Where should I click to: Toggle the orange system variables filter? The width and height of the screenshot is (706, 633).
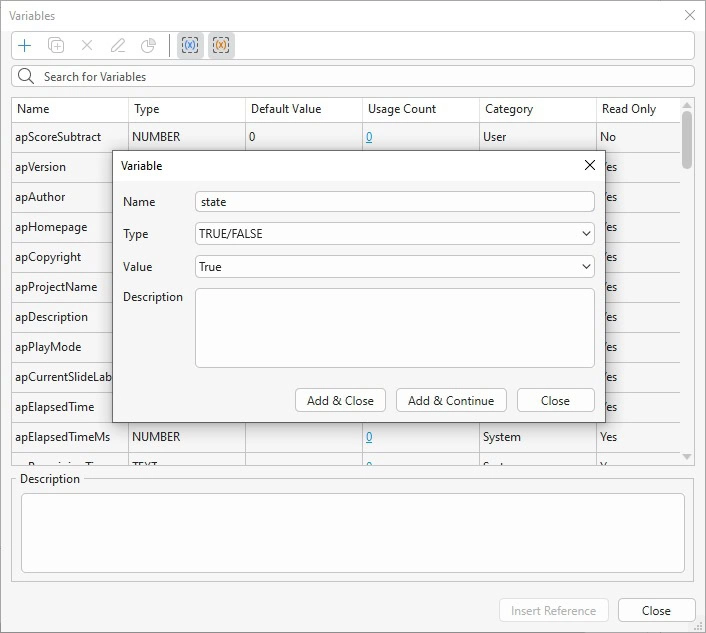(x=221, y=46)
